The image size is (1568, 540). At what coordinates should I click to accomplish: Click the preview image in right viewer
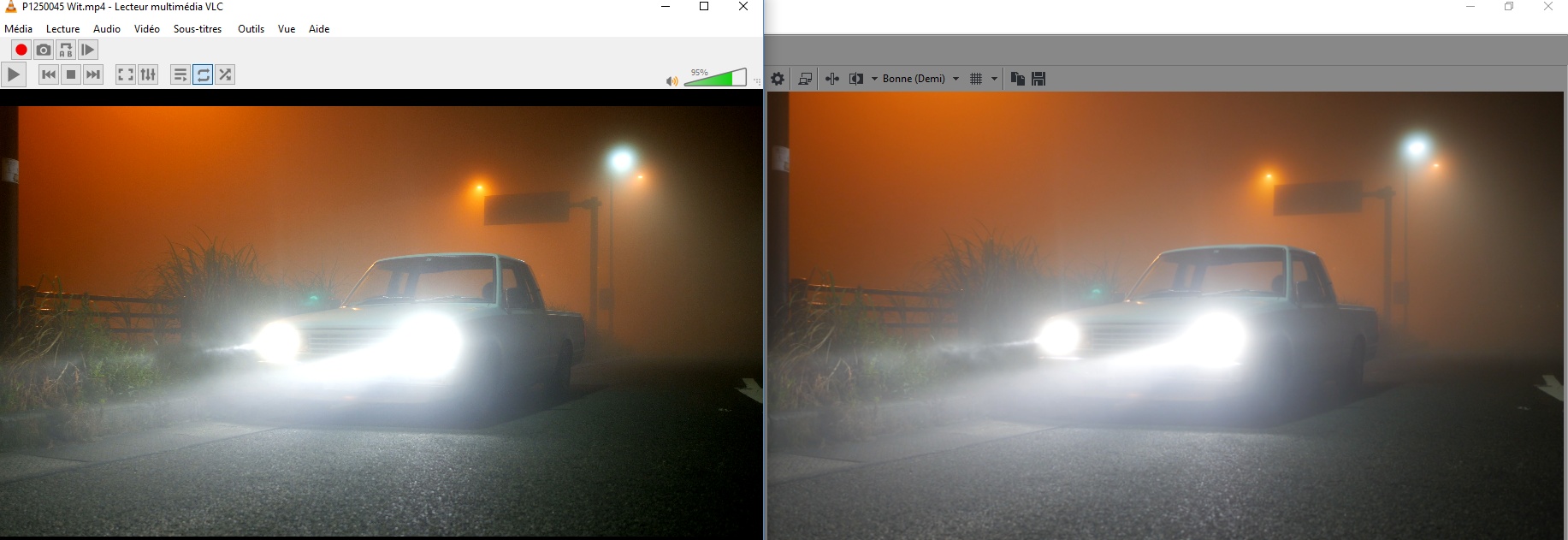[x=1167, y=316]
